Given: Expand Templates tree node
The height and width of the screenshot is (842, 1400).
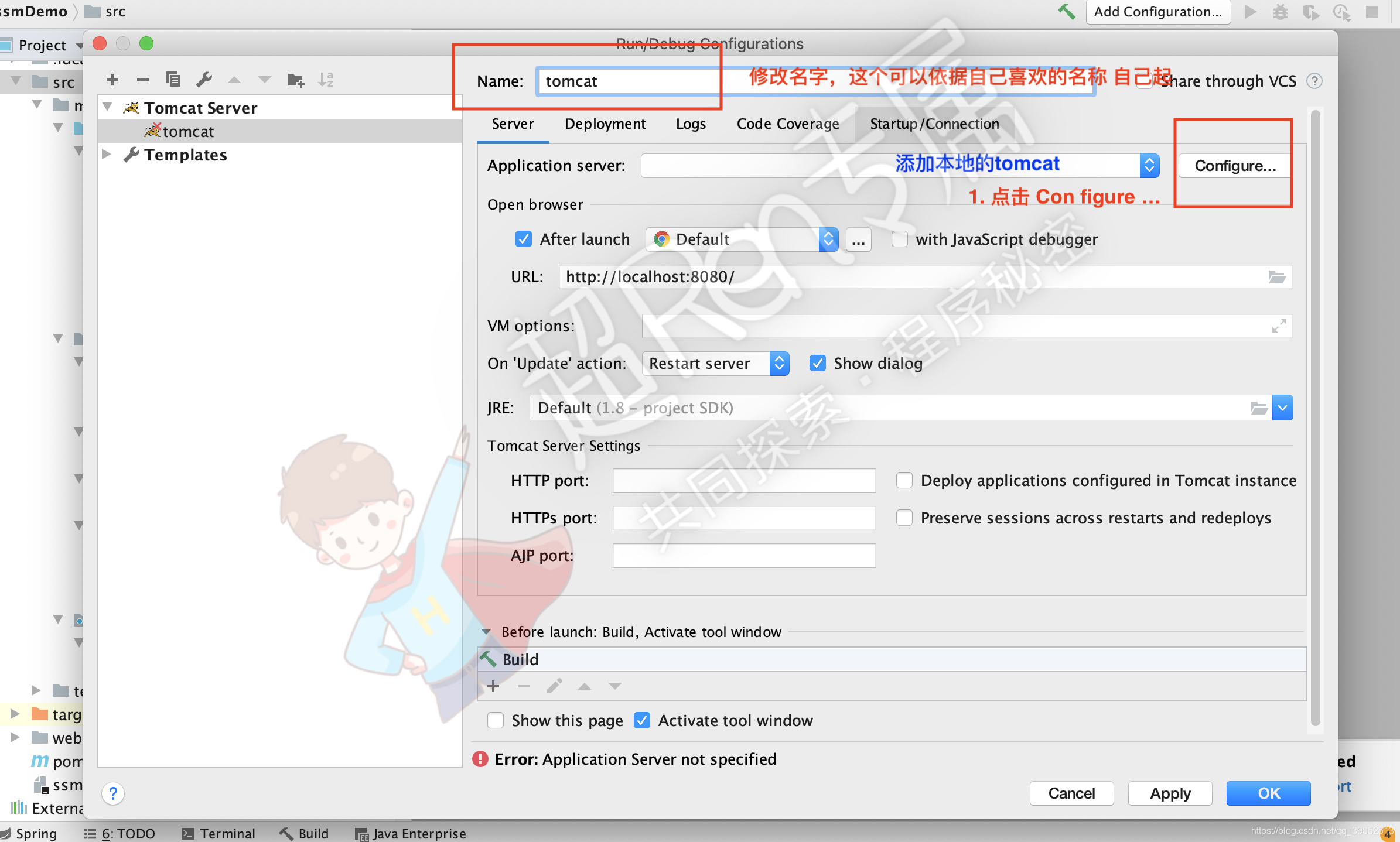Looking at the screenshot, I should 107,154.
